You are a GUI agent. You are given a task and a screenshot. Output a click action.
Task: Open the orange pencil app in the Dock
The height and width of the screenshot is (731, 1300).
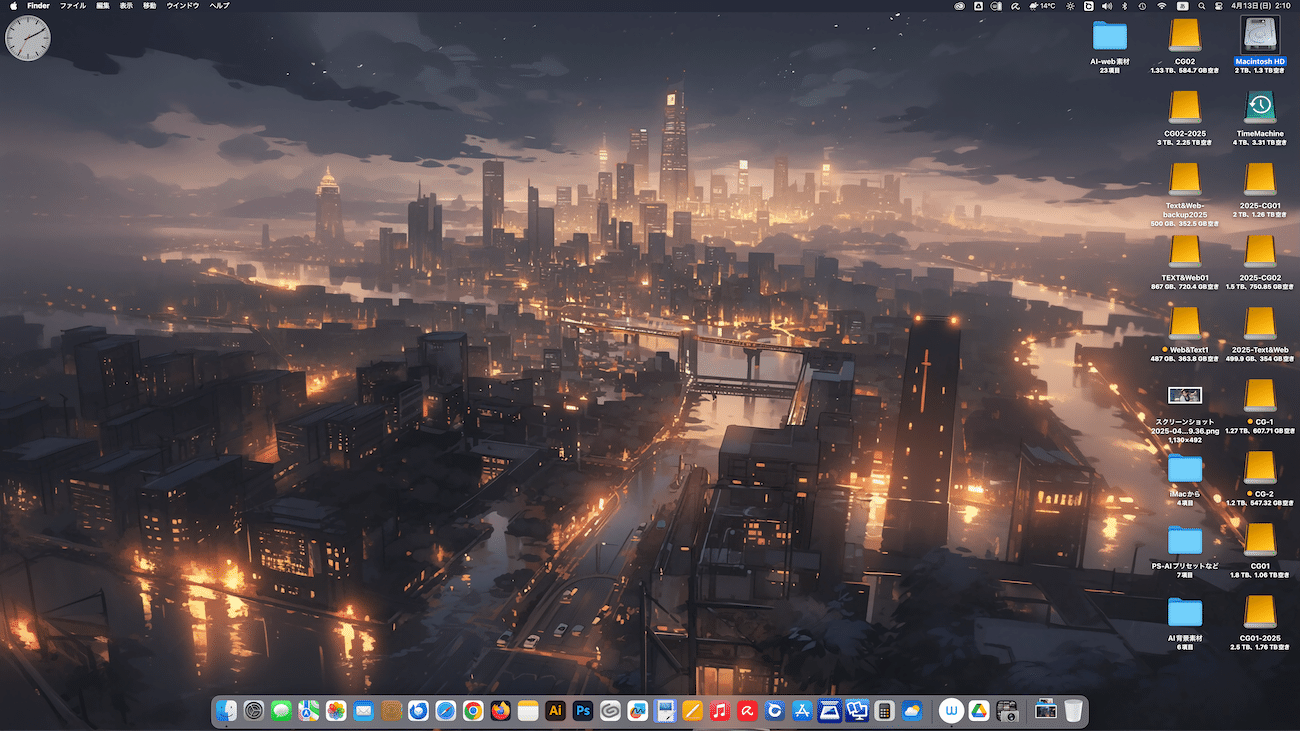pyautogui.click(x=692, y=711)
